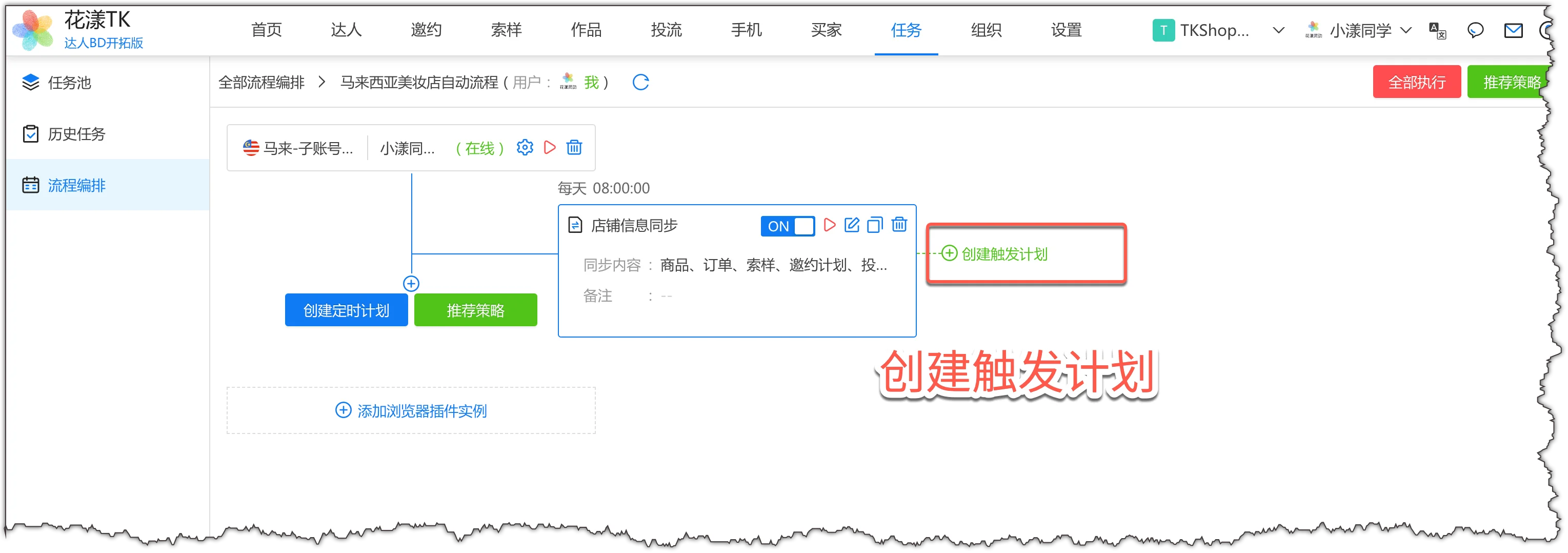1568x553 pixels.
Task: Click the blue 创建定时计划 button
Action: click(346, 310)
